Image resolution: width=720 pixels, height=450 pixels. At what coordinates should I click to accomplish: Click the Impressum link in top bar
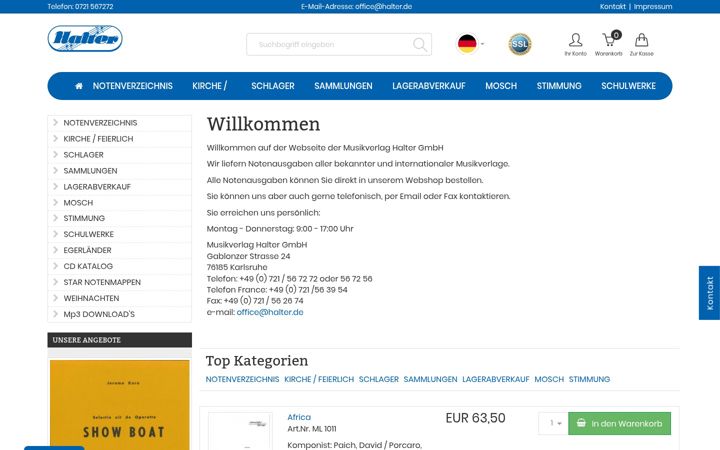[653, 6]
